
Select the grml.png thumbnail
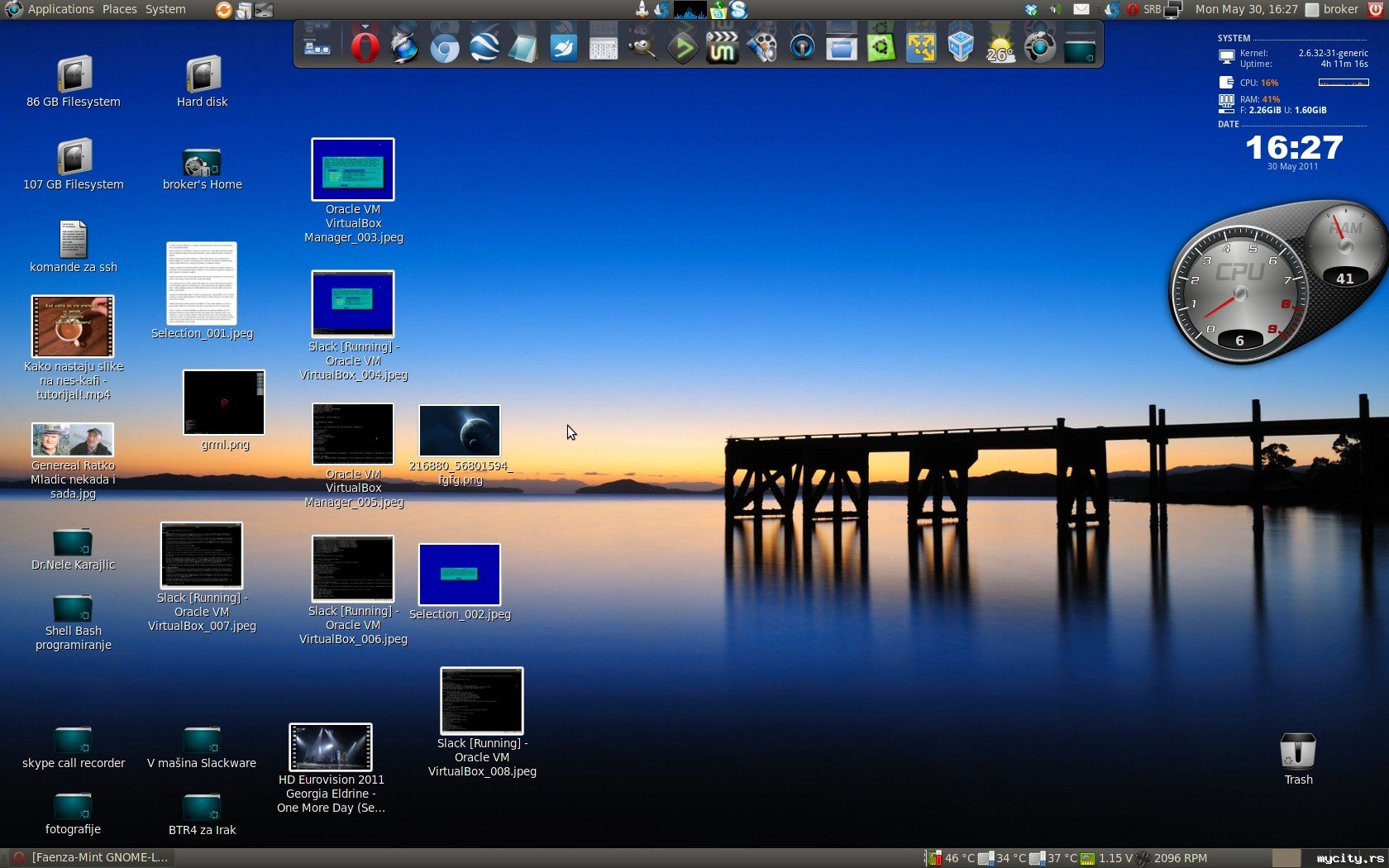224,403
